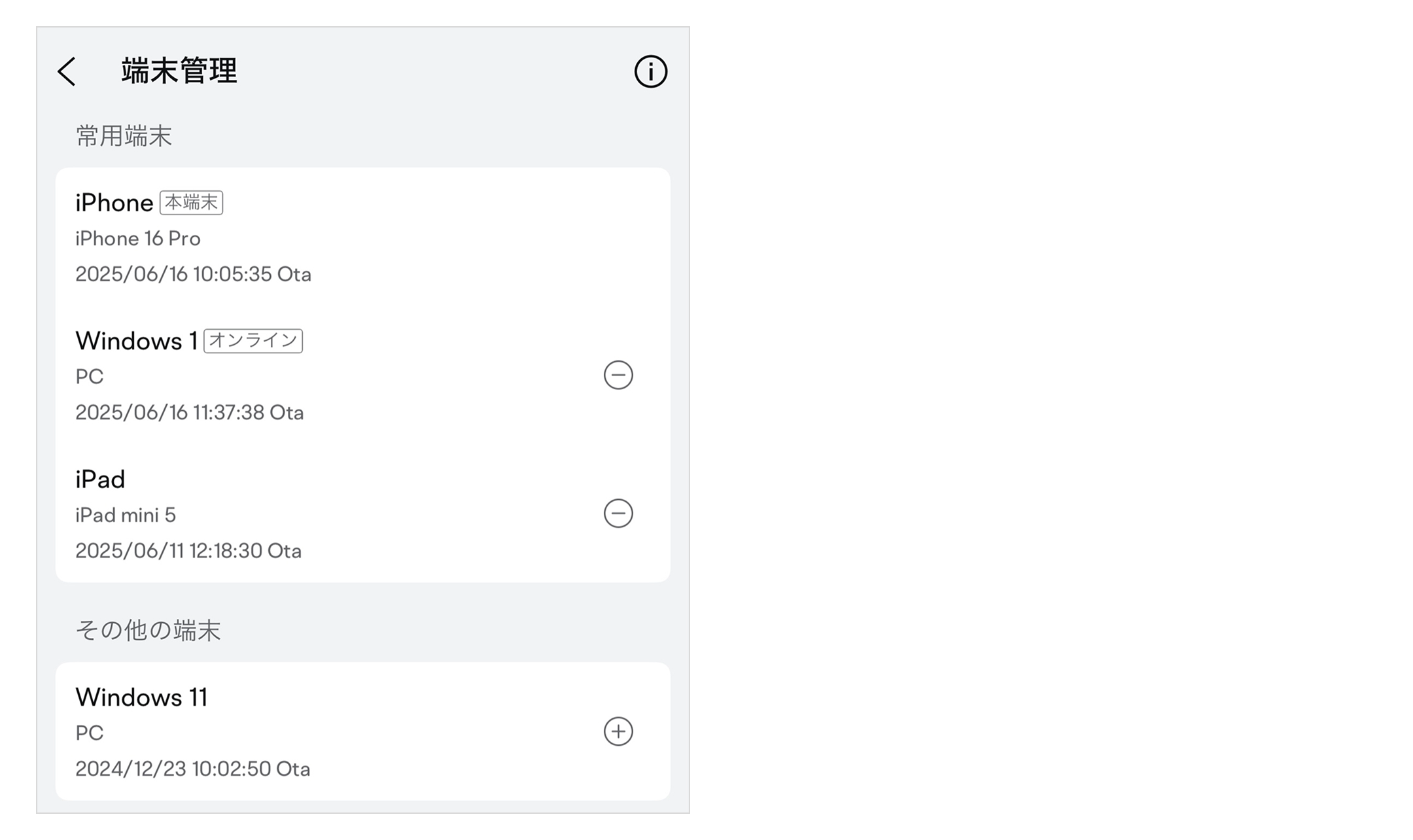Remove iPad with its minus icon

point(618,514)
